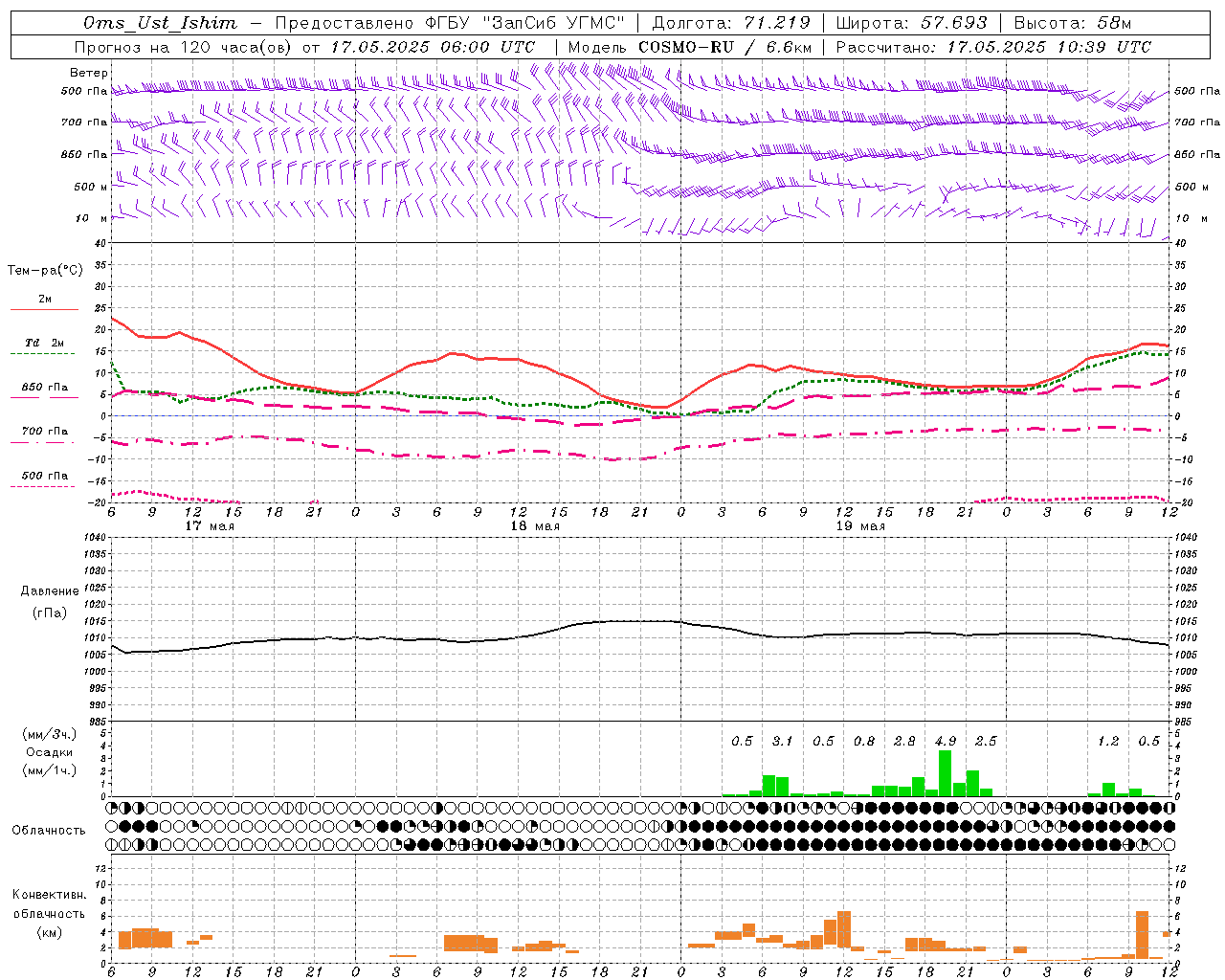1225x980 pixels.
Task: Click the Тем-ра(°C) axis title
Action: 45,271
